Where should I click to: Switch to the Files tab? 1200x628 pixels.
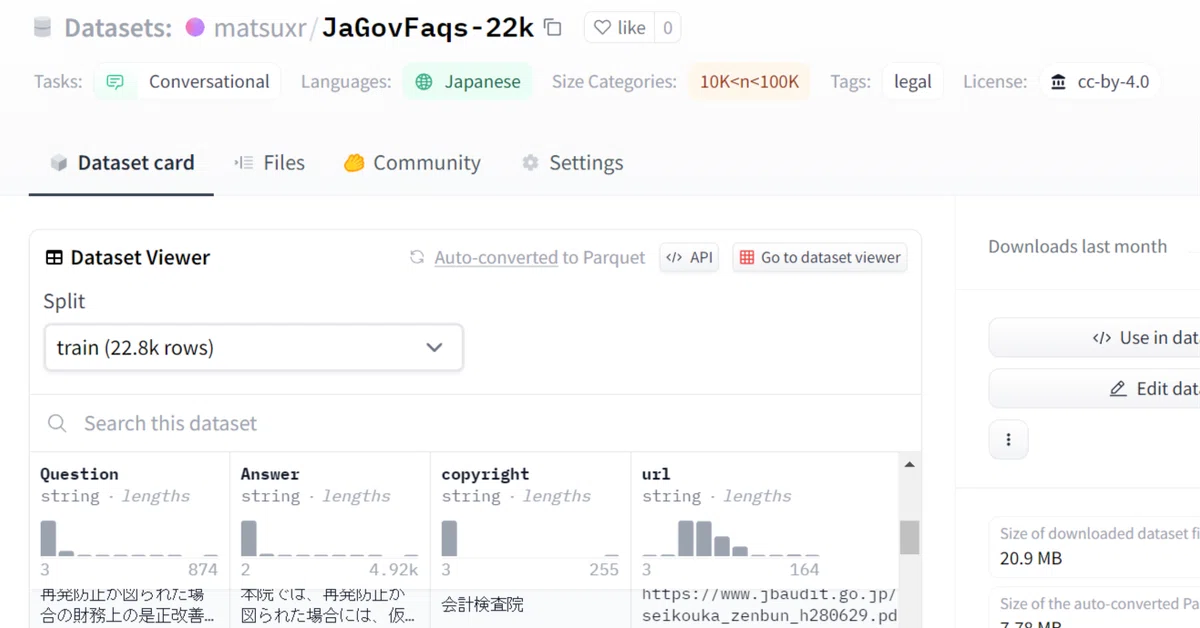[269, 163]
